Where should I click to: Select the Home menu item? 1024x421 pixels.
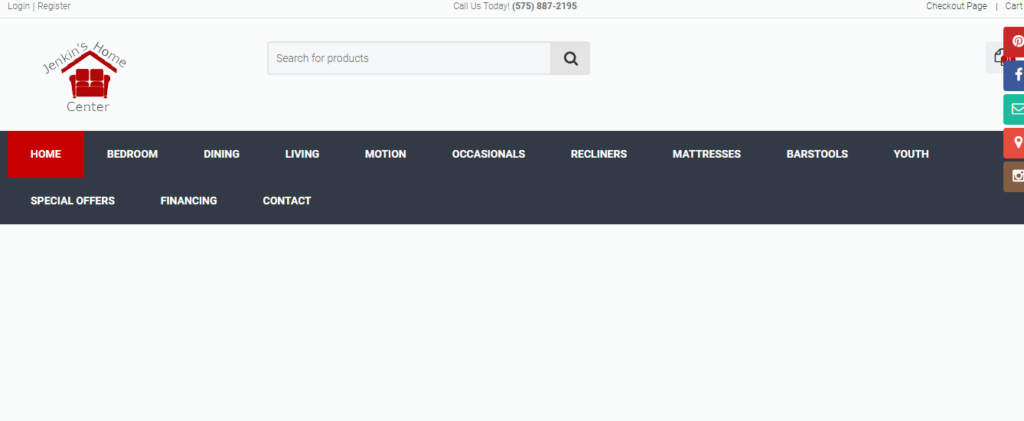(x=45, y=154)
